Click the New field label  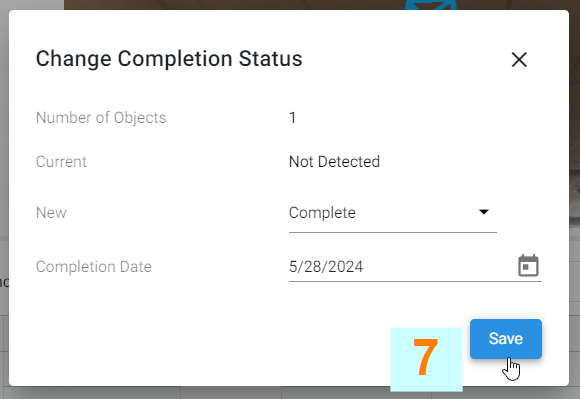coord(51,213)
